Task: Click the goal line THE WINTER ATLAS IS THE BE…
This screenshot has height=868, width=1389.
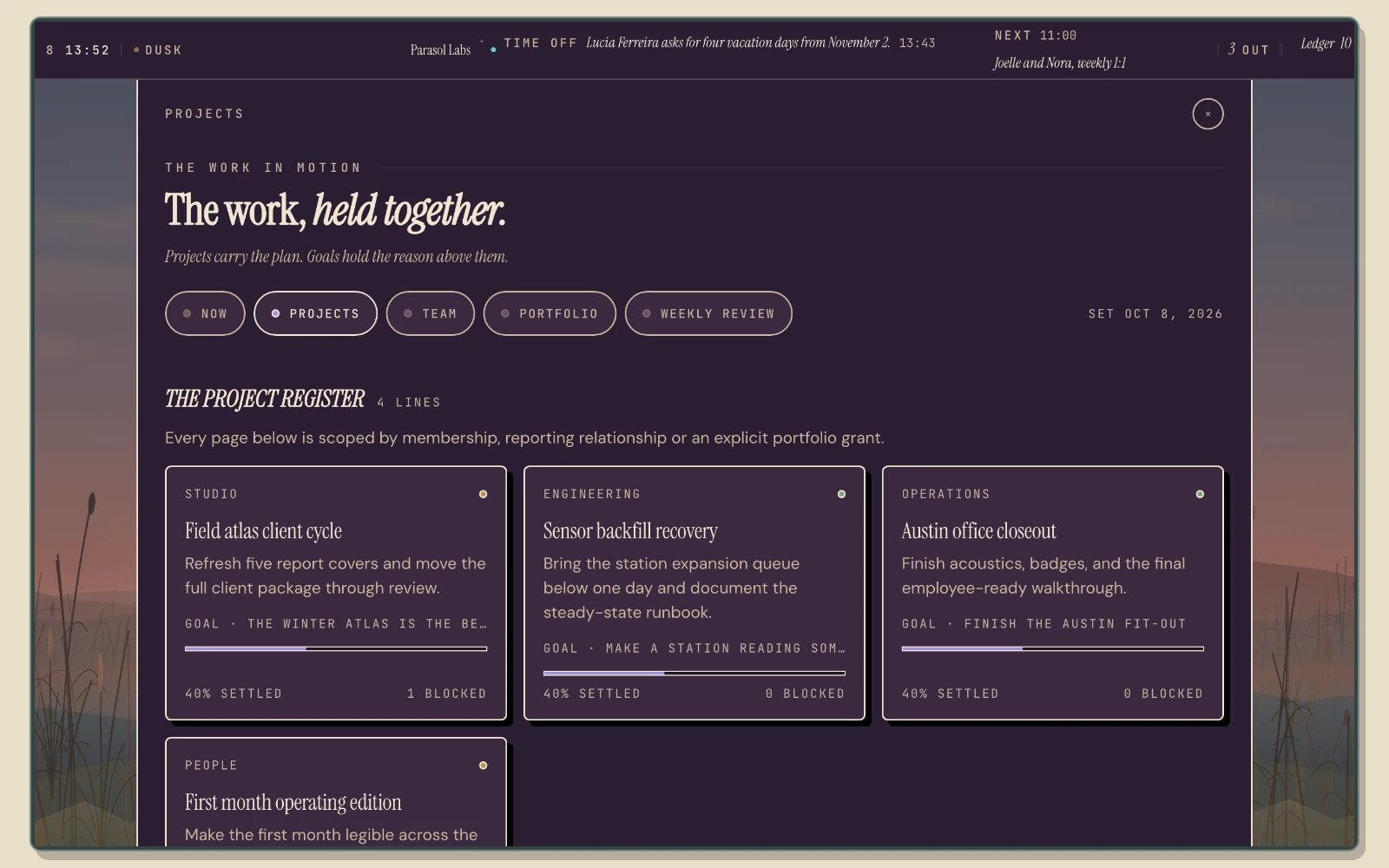Action: click(336, 623)
